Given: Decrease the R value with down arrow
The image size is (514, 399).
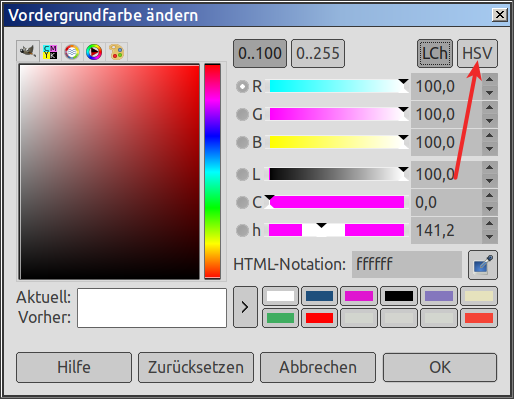Looking at the screenshot, I should tap(489, 93).
